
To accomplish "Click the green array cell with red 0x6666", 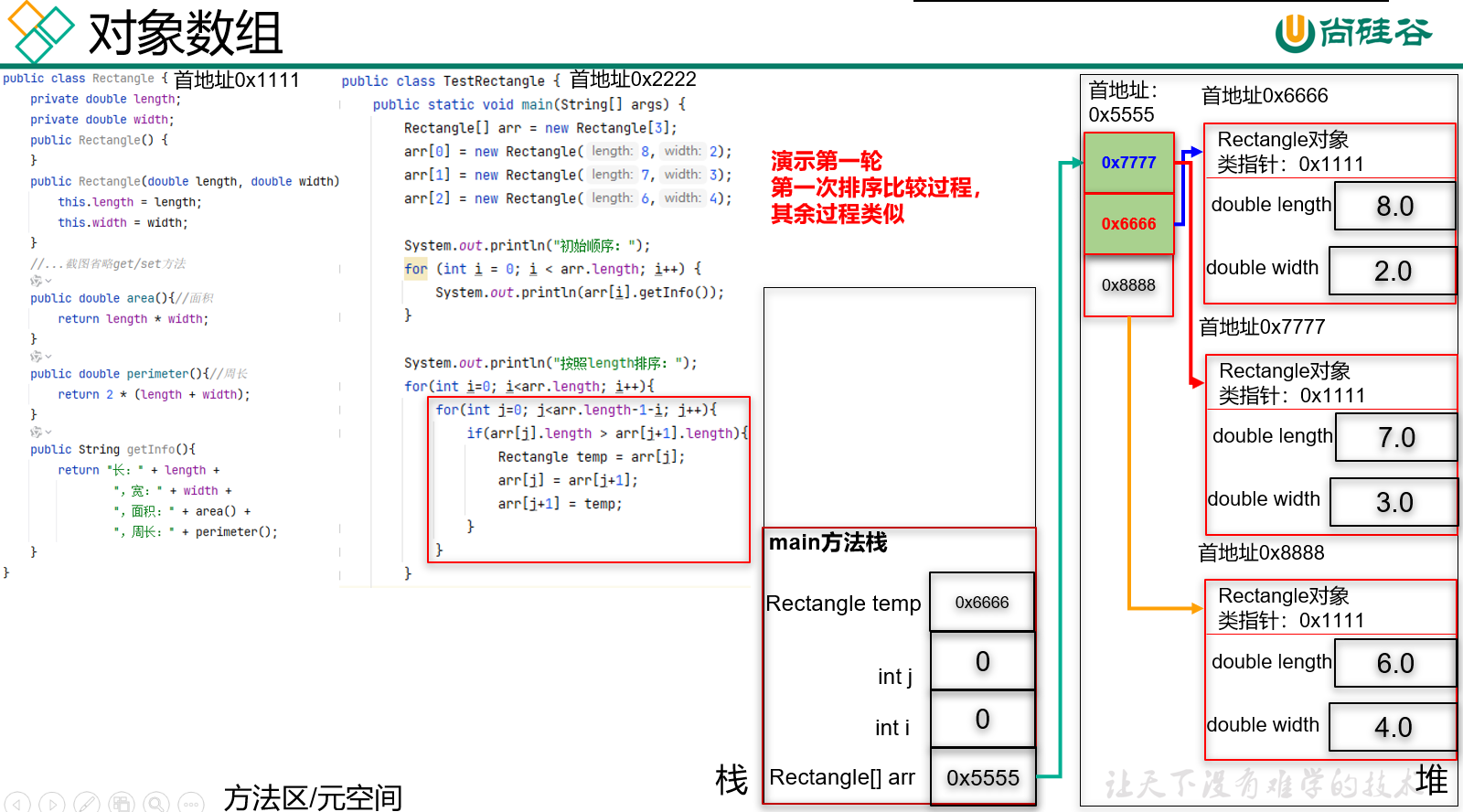I will 1128,223.
